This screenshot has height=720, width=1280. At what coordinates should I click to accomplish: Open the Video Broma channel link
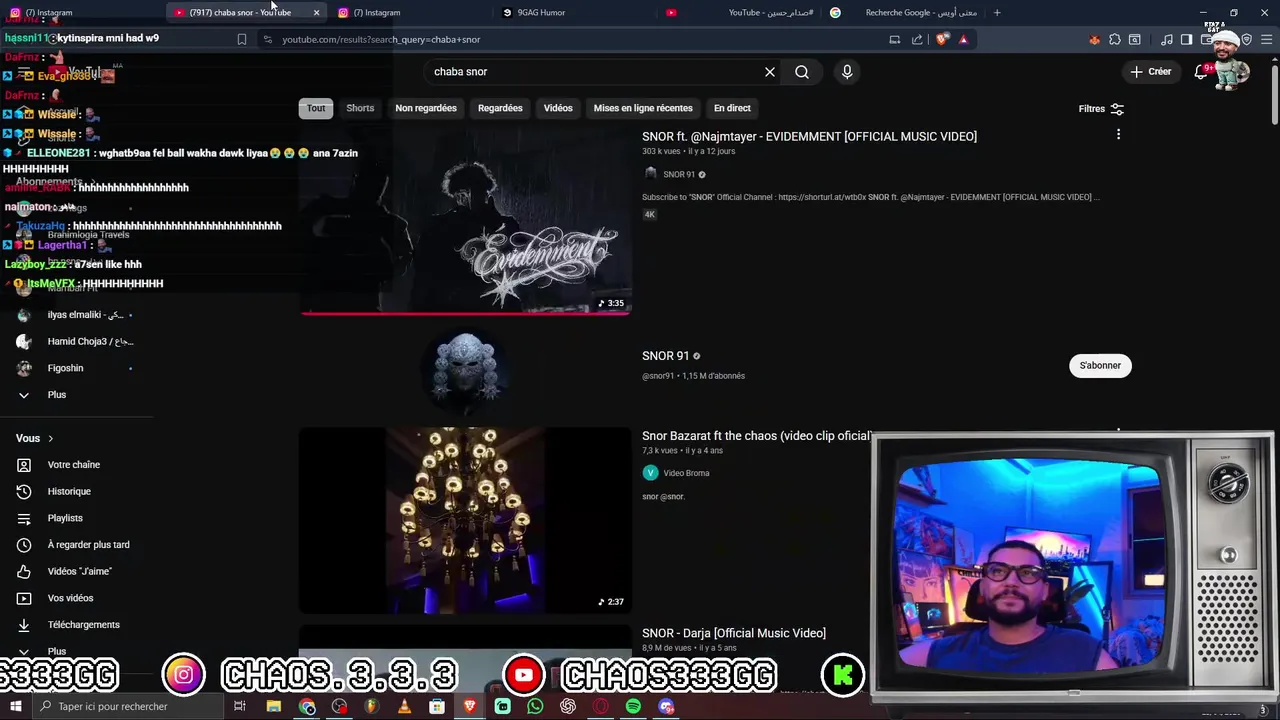pos(686,473)
